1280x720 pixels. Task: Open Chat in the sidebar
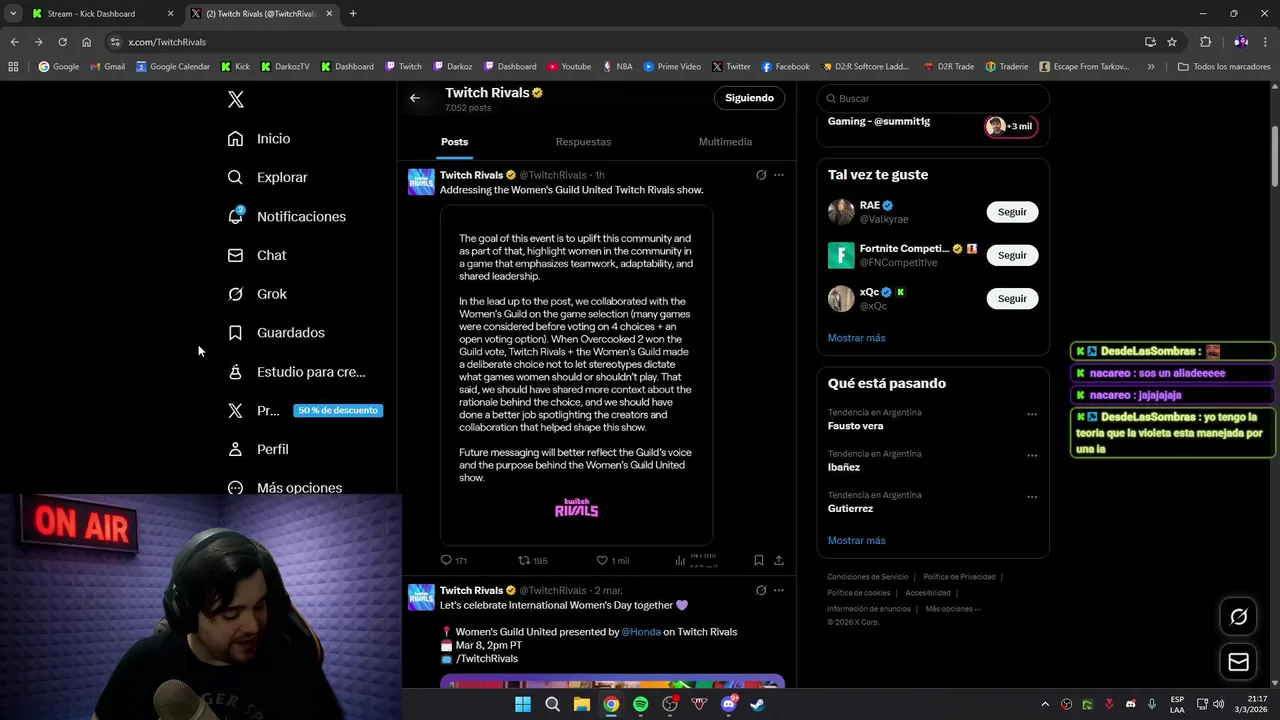point(257,255)
